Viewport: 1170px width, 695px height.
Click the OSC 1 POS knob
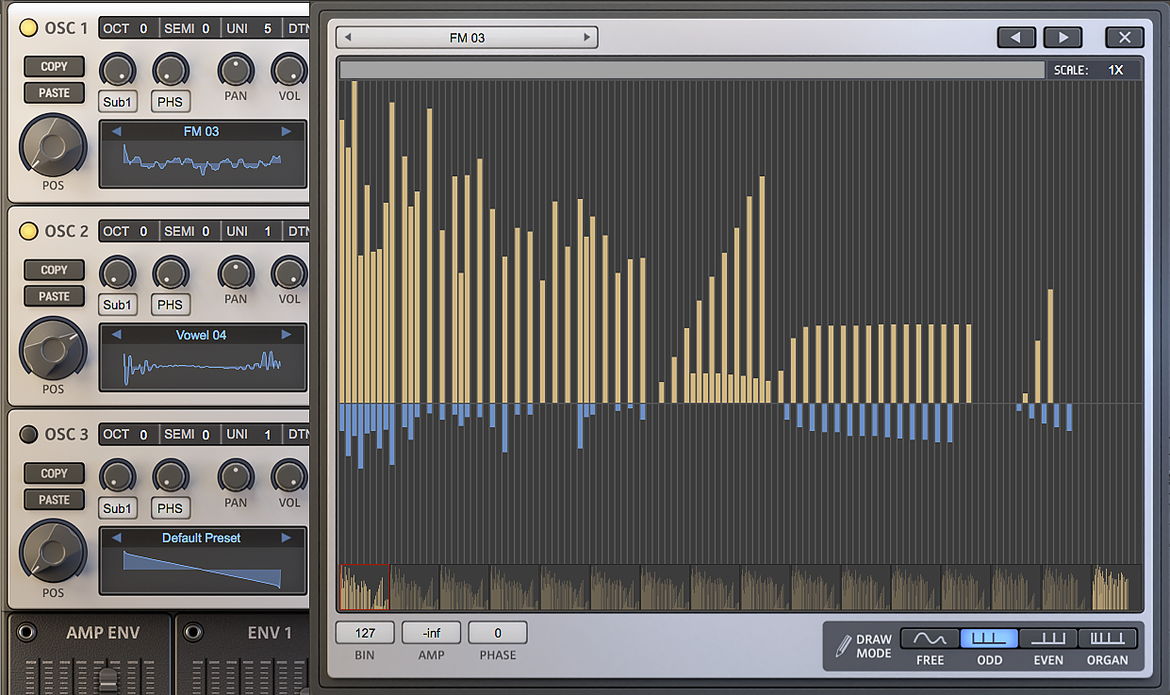(x=53, y=146)
